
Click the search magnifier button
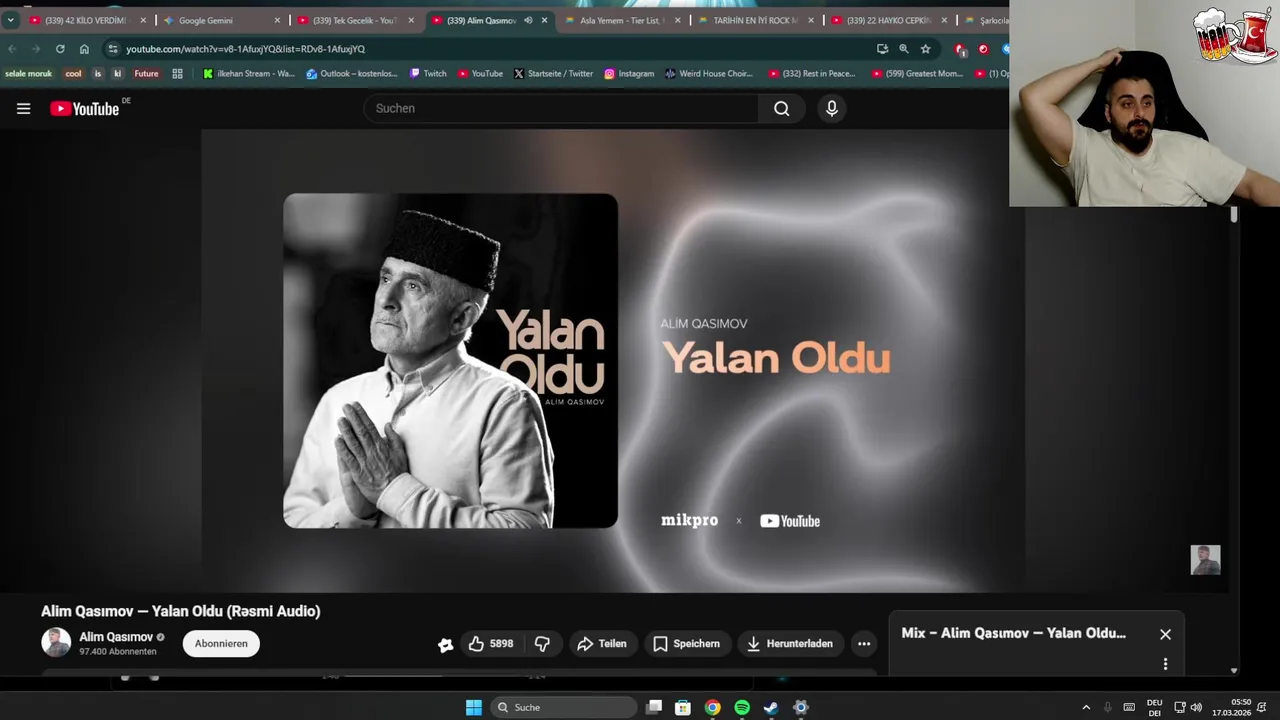tap(782, 108)
